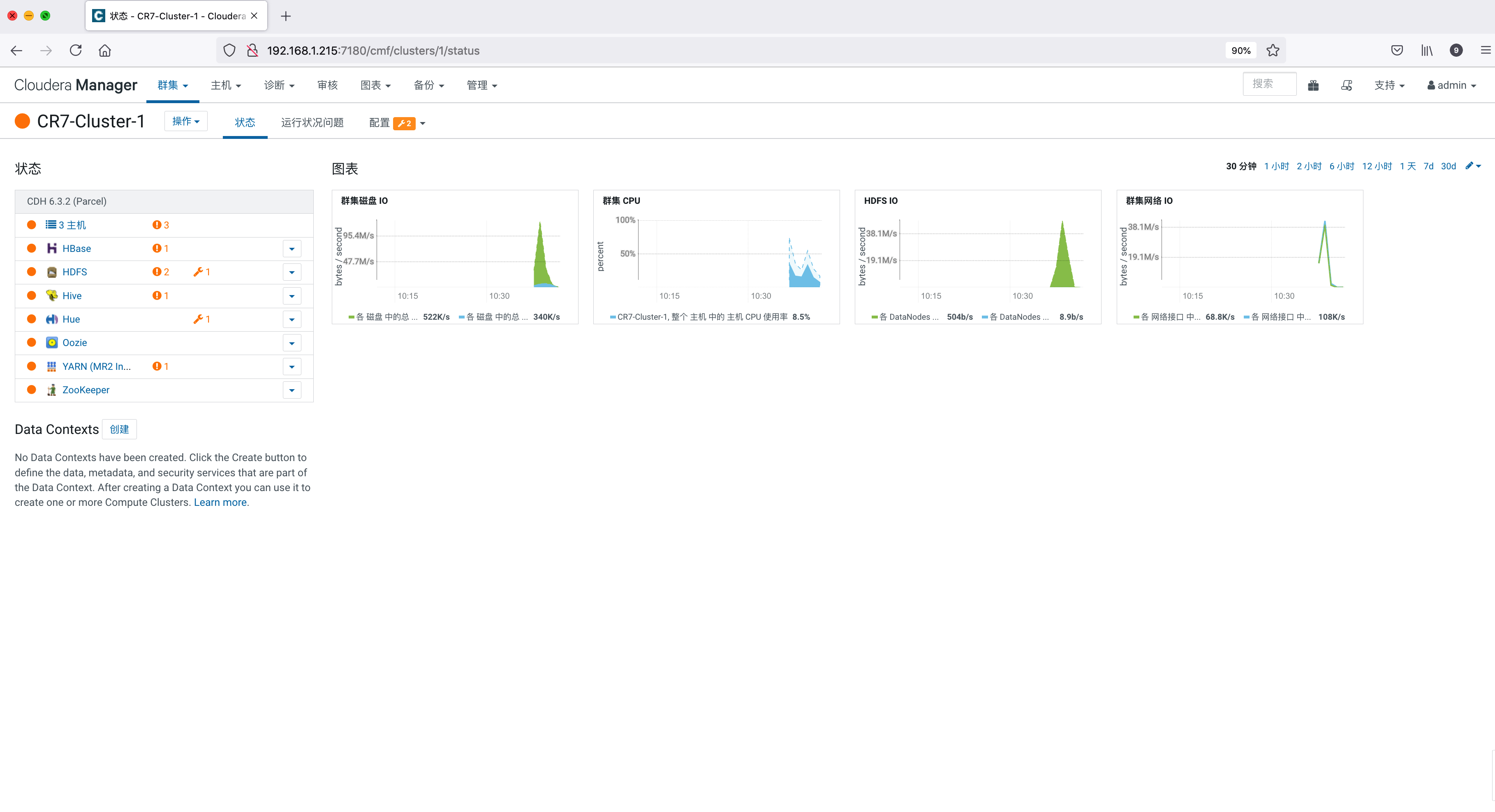Viewport: 1495px width, 812px height.
Task: Click Hue configuration wrench warning icon
Action: click(199, 319)
